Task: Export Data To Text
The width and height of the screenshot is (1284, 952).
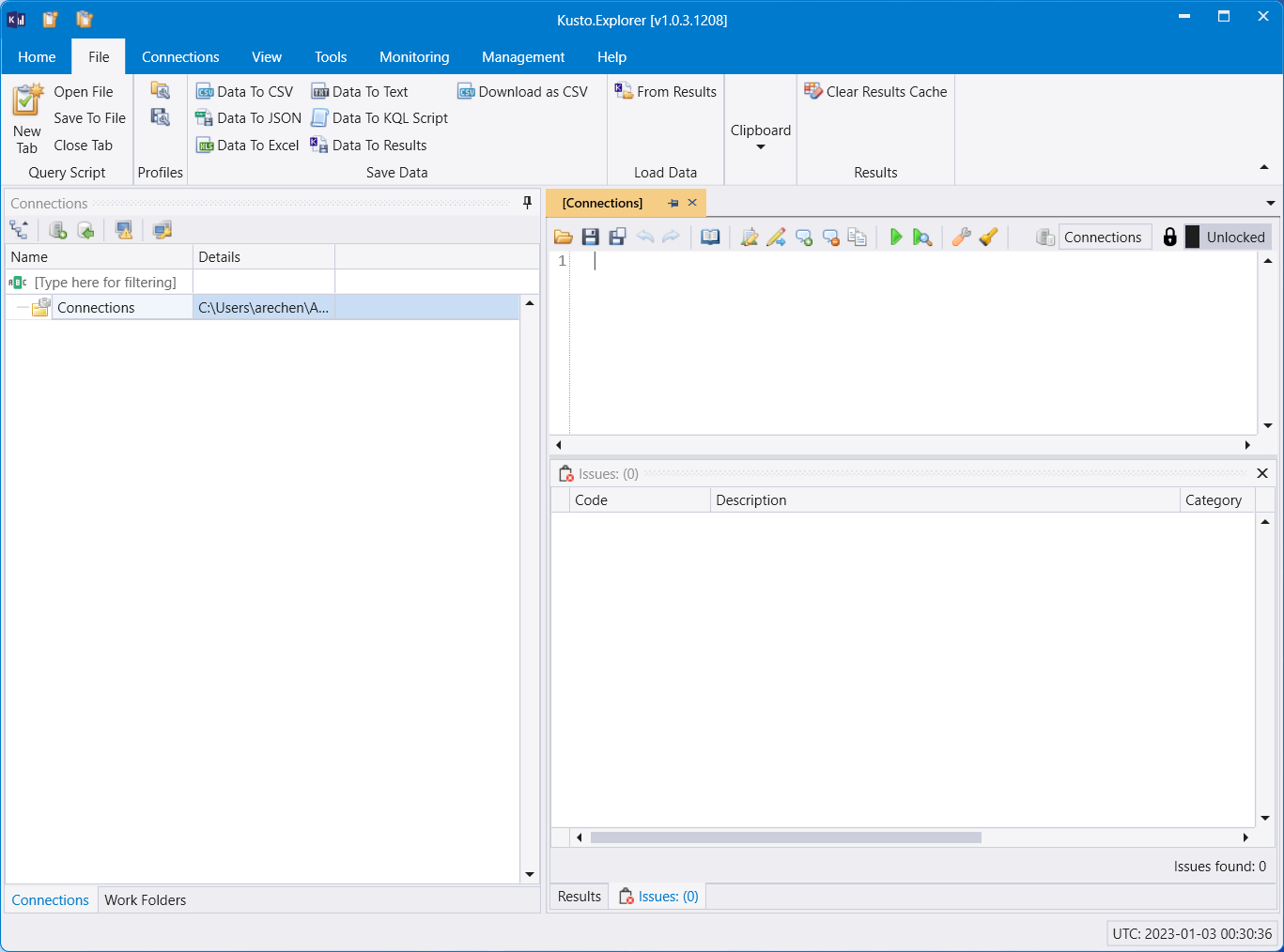Action: (x=360, y=91)
